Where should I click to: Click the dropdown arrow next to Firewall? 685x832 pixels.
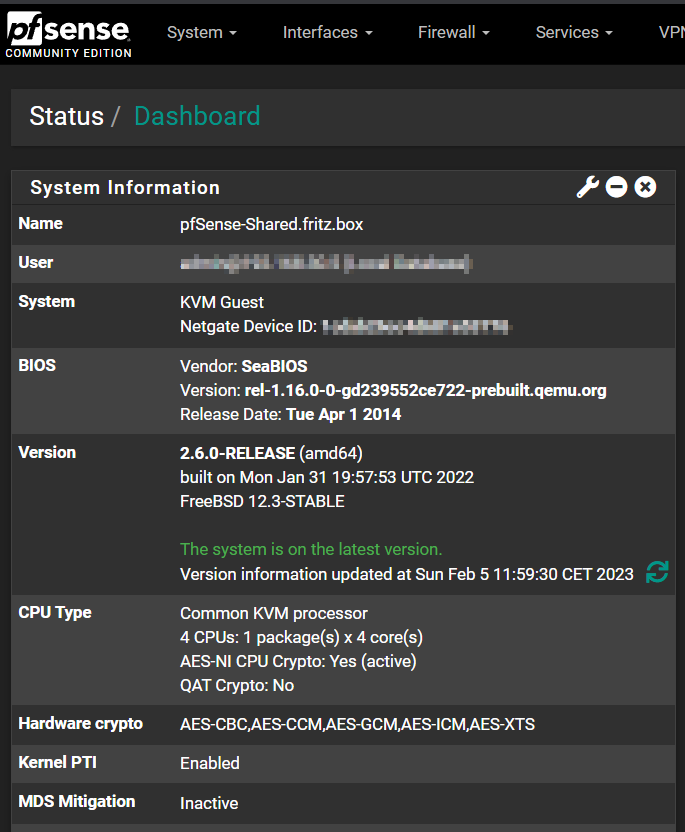[x=485, y=32]
